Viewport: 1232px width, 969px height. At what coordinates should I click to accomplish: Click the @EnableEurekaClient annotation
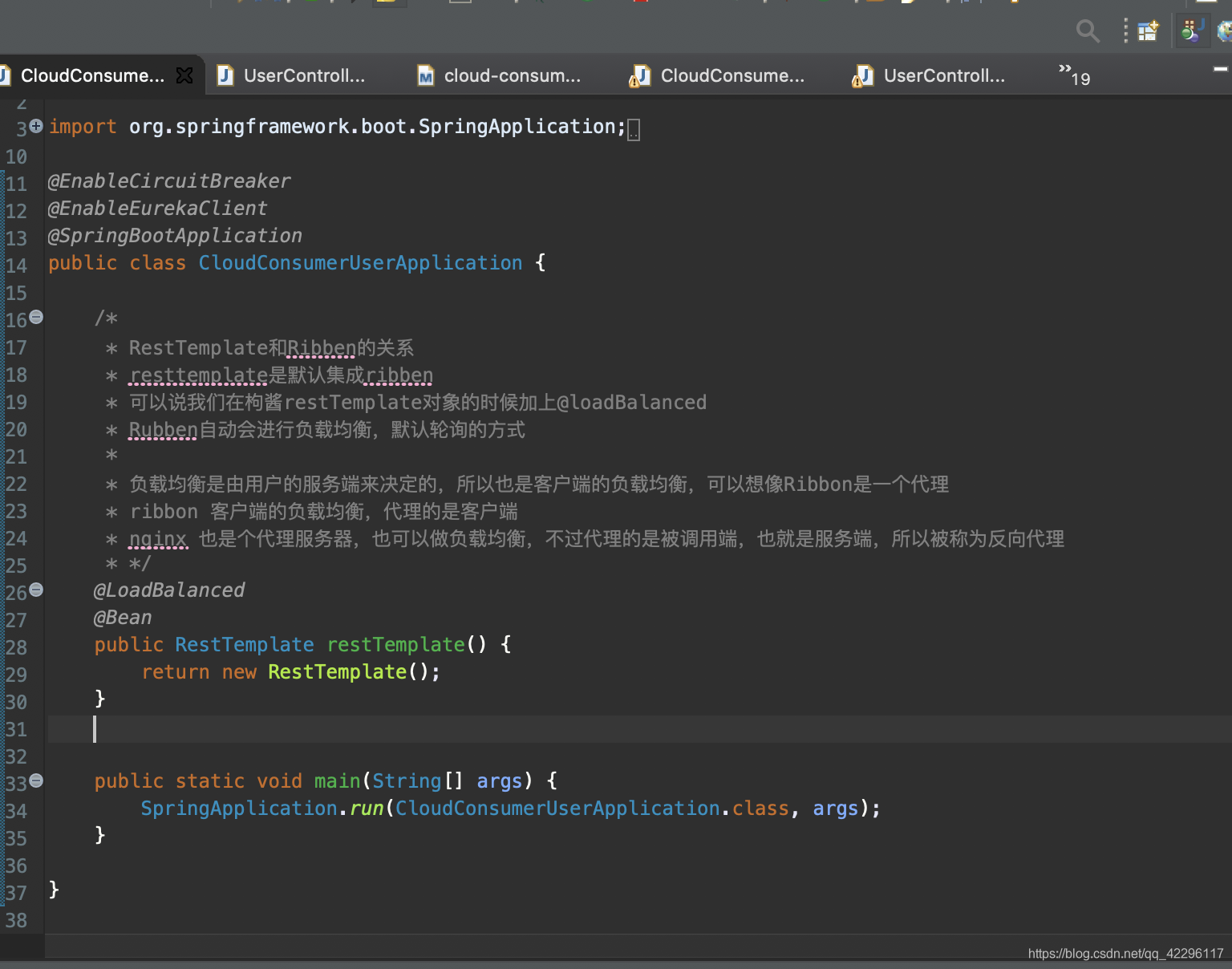158,209
